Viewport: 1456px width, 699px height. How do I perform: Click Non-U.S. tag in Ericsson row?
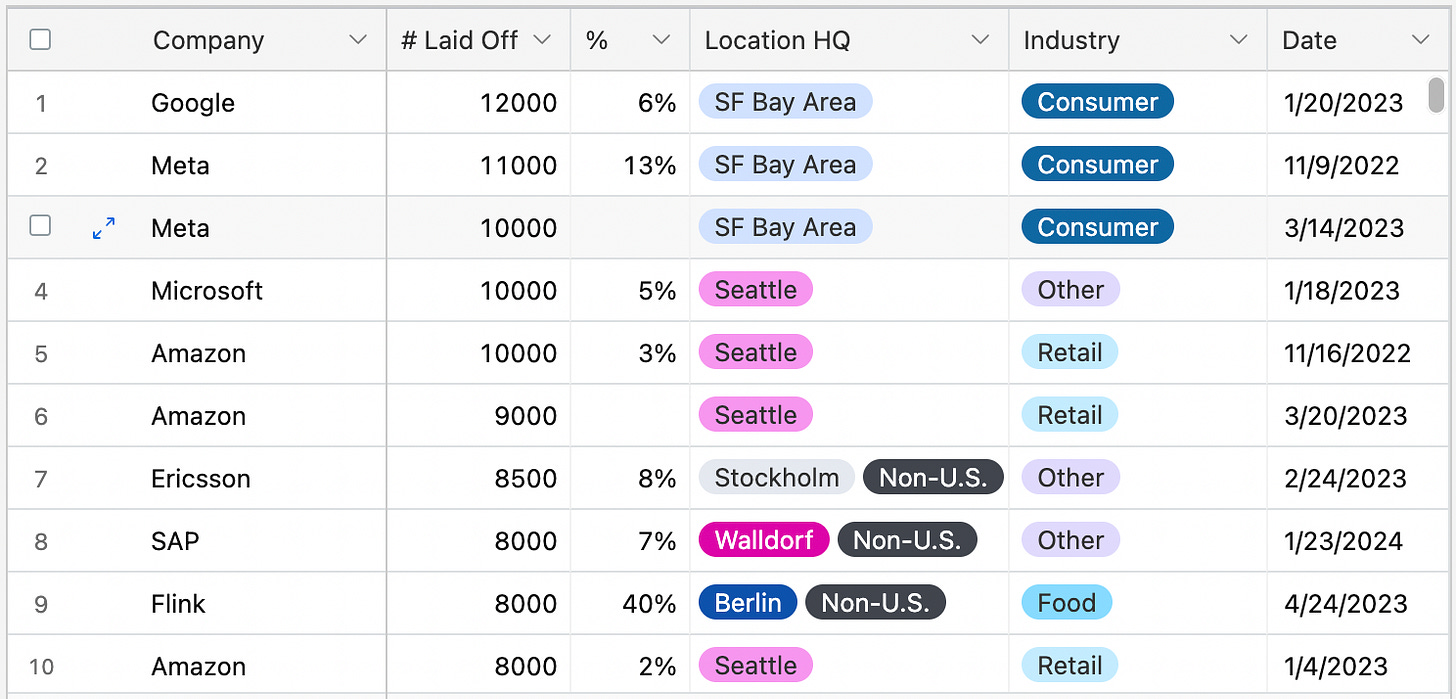tap(933, 478)
